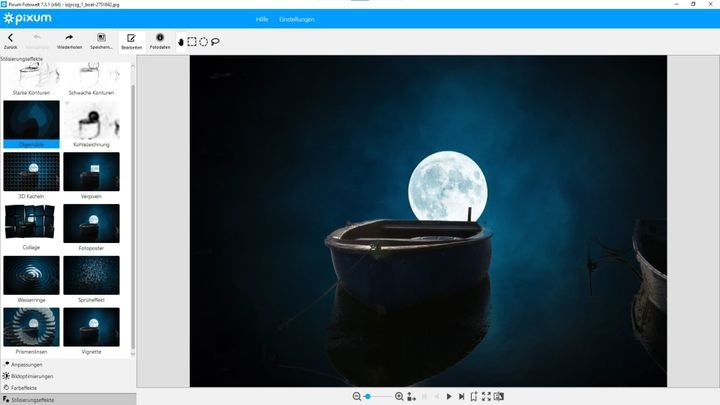
Task: Collapse the Stilisierungseffekte section
Action: click(x=68, y=399)
